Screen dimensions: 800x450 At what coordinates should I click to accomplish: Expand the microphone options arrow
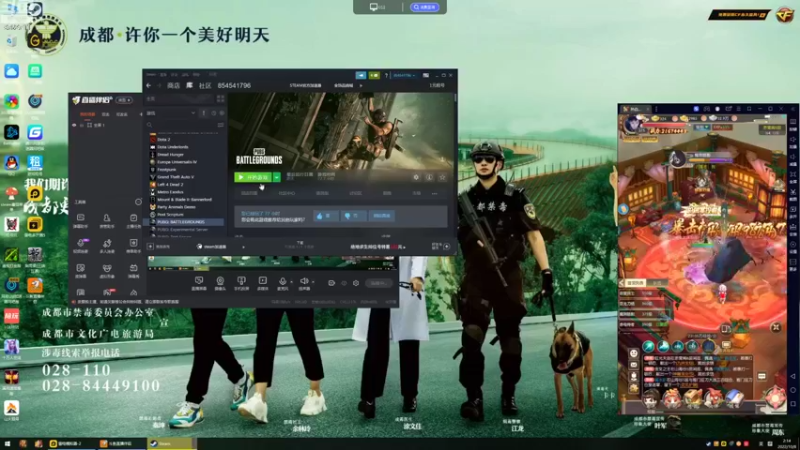(291, 282)
